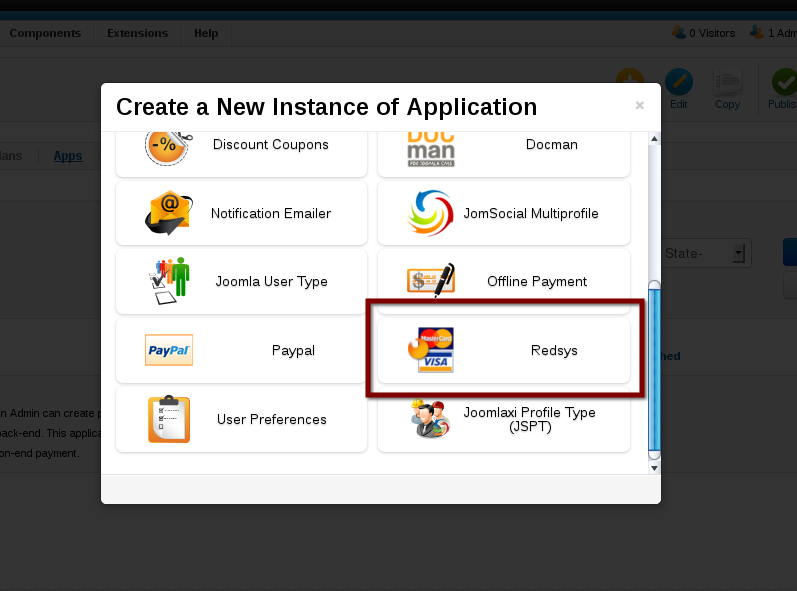The image size is (797, 591).
Task: Click the Notification Emailer envelope icon
Action: click(169, 212)
